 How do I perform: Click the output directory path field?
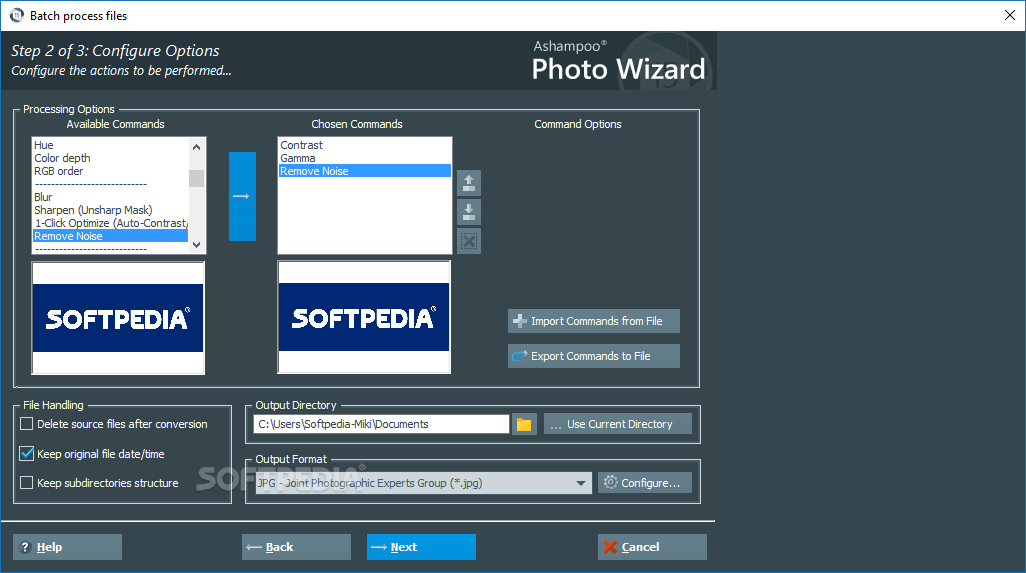(x=381, y=424)
